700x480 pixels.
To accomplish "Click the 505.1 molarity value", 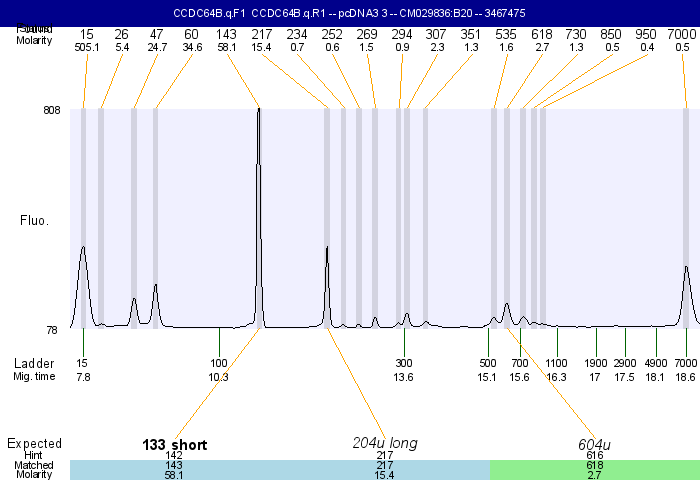I will (x=87, y=47).
